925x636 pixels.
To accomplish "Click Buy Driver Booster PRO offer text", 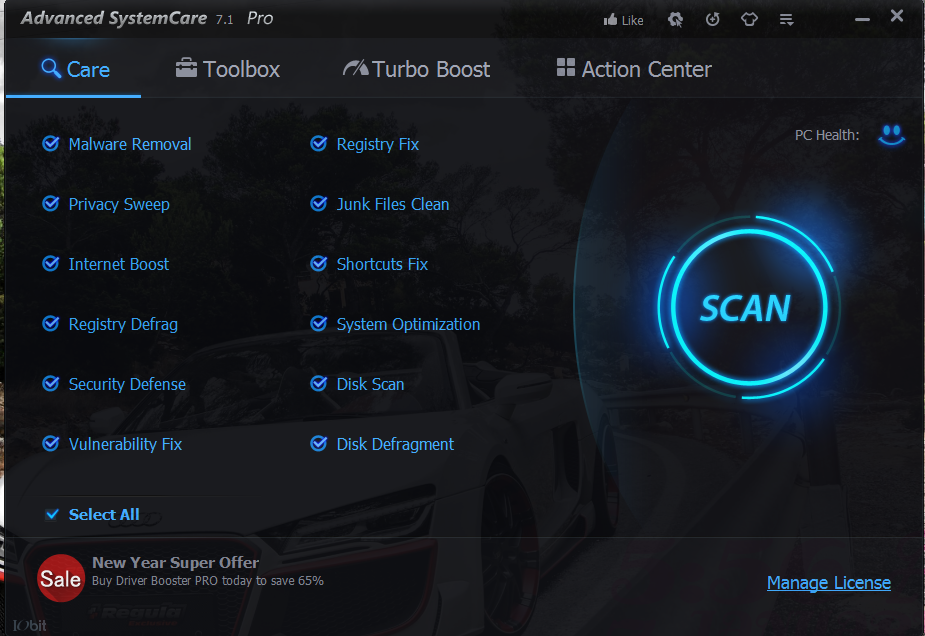I will pyautogui.click(x=208, y=581).
